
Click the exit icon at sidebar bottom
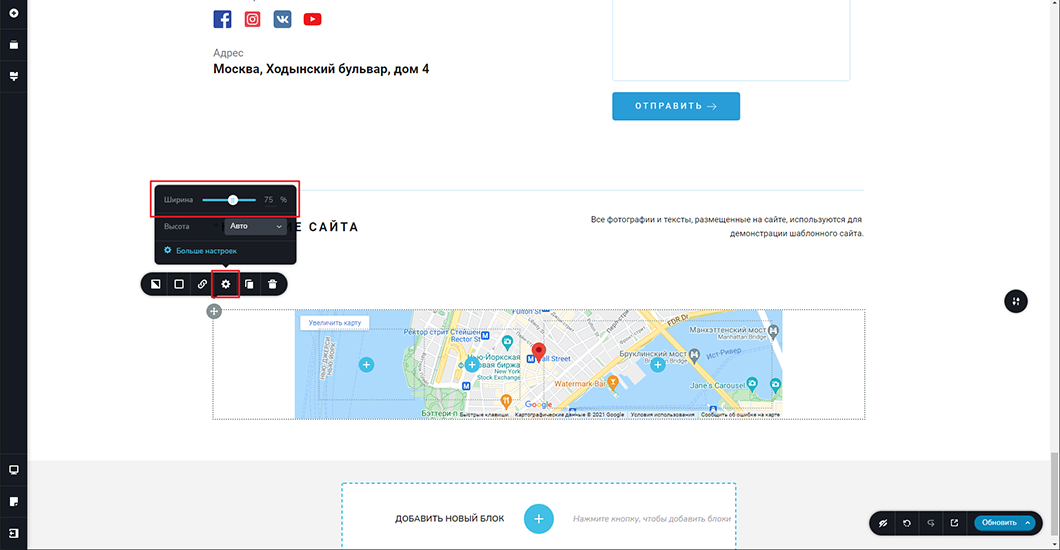pos(14,533)
